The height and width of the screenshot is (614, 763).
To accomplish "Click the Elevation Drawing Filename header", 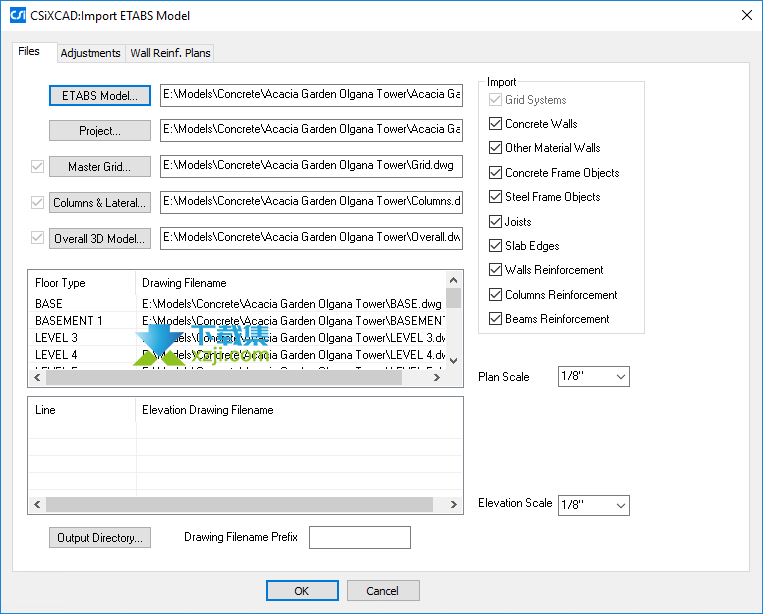I will 299,410.
